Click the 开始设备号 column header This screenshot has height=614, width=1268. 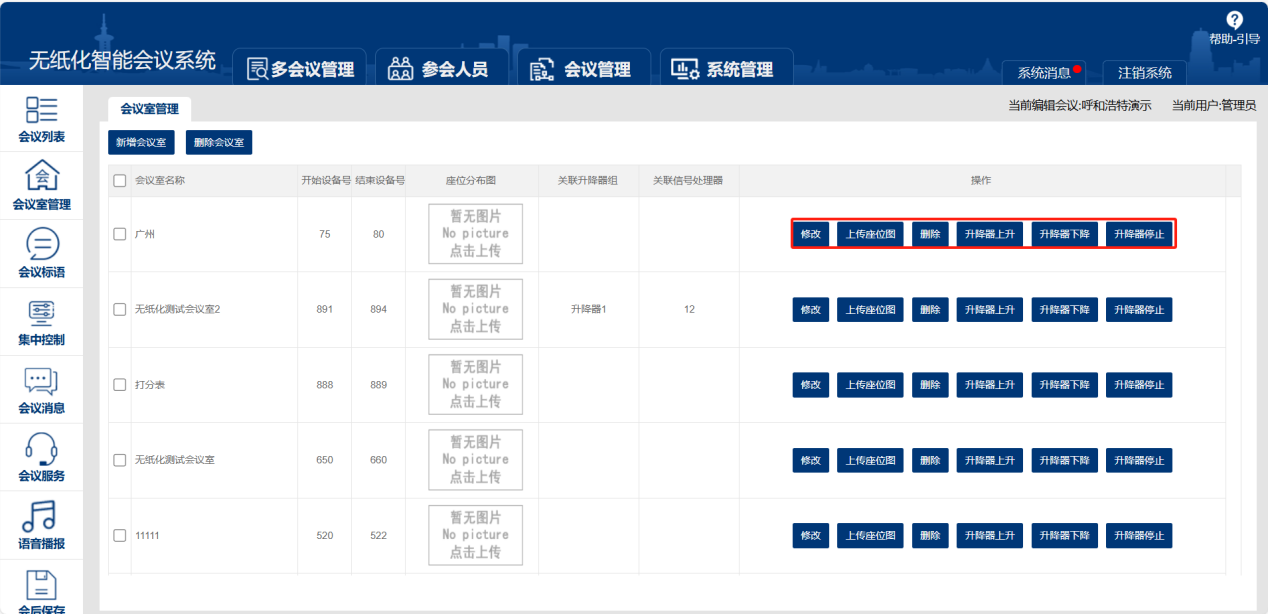[325, 181]
